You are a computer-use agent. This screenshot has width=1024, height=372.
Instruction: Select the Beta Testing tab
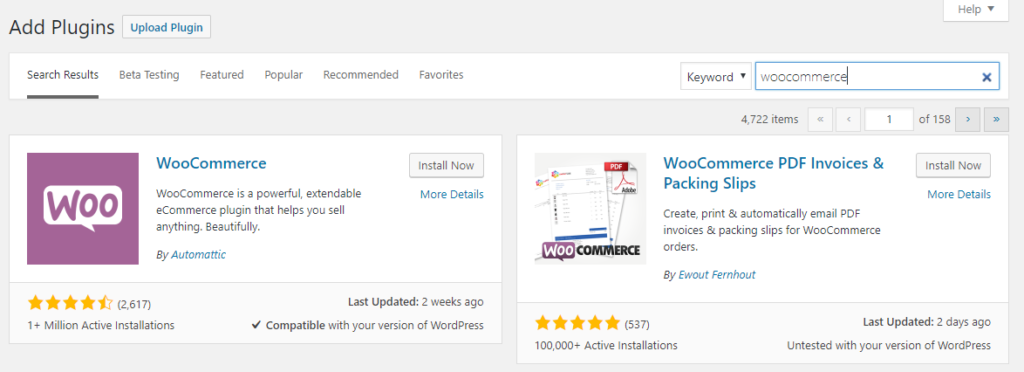click(x=149, y=74)
